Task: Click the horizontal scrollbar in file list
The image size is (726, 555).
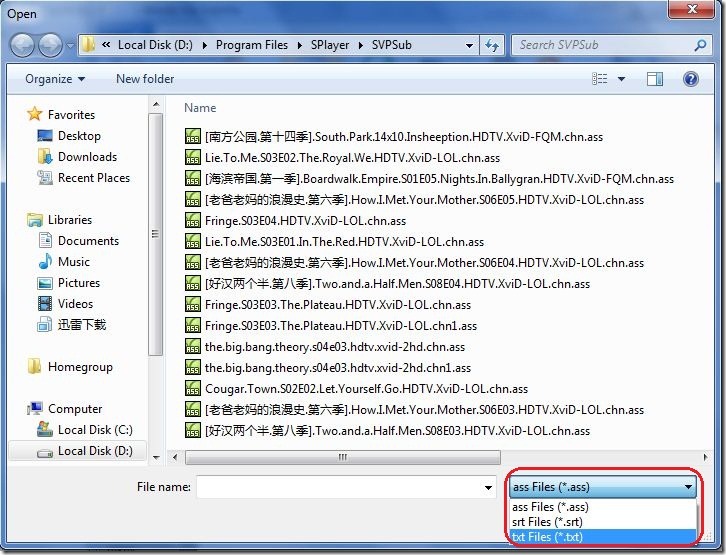Action: click(340, 458)
